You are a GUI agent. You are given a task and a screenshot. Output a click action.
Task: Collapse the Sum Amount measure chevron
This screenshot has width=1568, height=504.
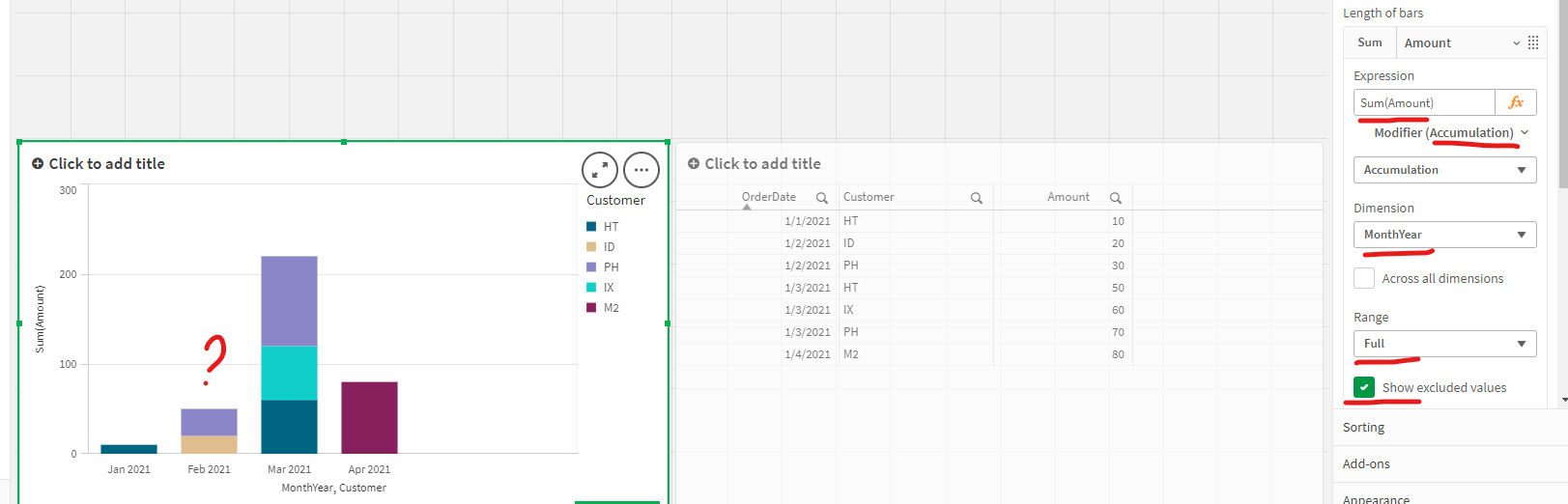point(1517,43)
